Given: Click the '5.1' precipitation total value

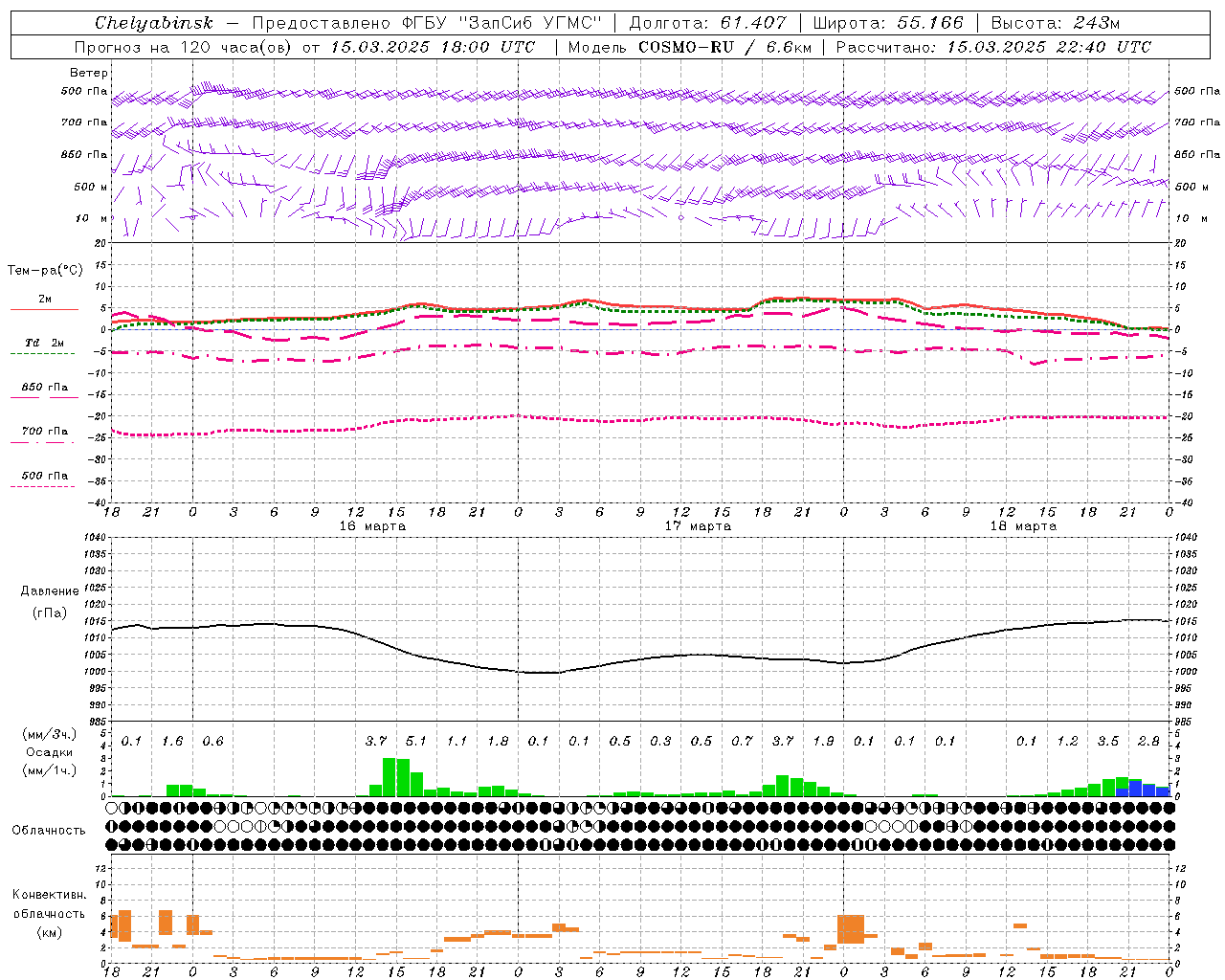Looking at the screenshot, I should pyautogui.click(x=416, y=741).
